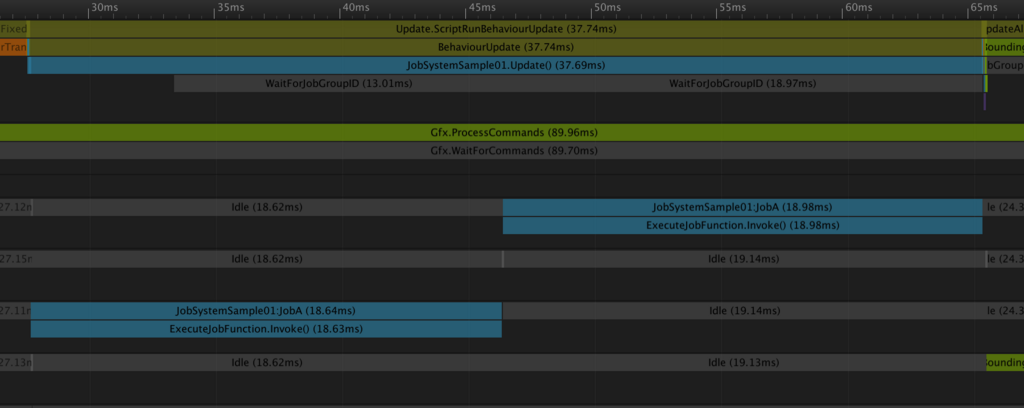Click Idle (18.62ms) bar preceding JobA (18.98ms)
This screenshot has height=408, width=1024.
click(x=267, y=208)
